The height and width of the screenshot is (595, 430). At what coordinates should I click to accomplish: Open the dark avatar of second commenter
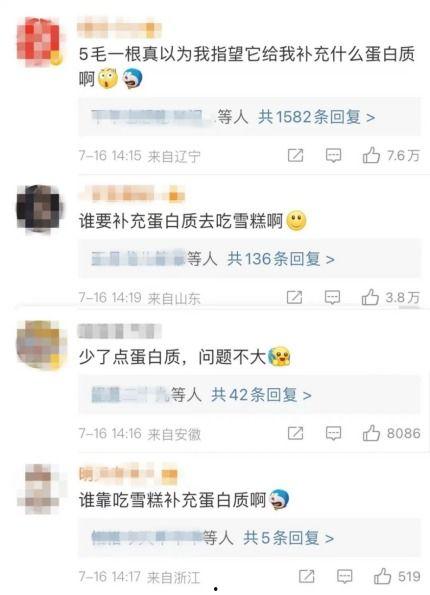(x=39, y=208)
